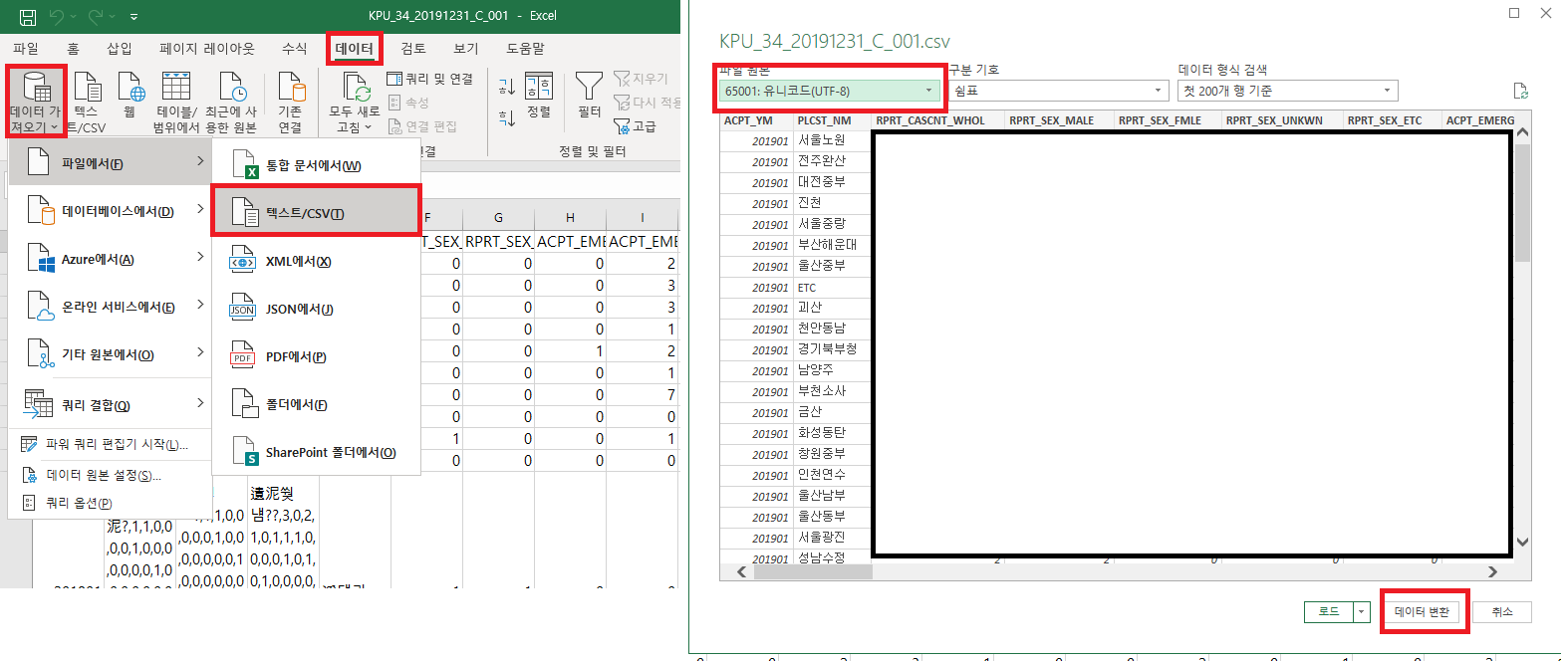Viewport: 1568px width, 663px height.
Task: Click the 필터 funnel icon
Action: (589, 88)
